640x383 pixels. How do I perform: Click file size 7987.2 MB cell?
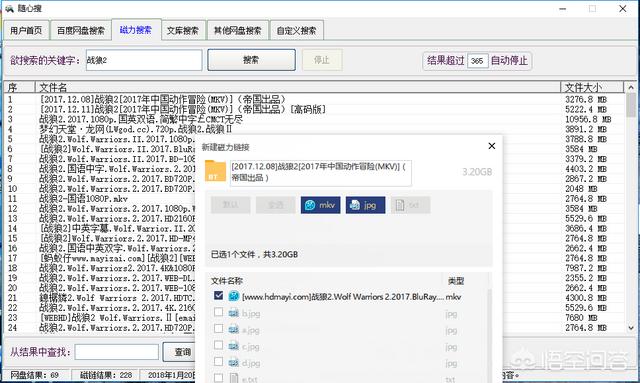click(585, 268)
